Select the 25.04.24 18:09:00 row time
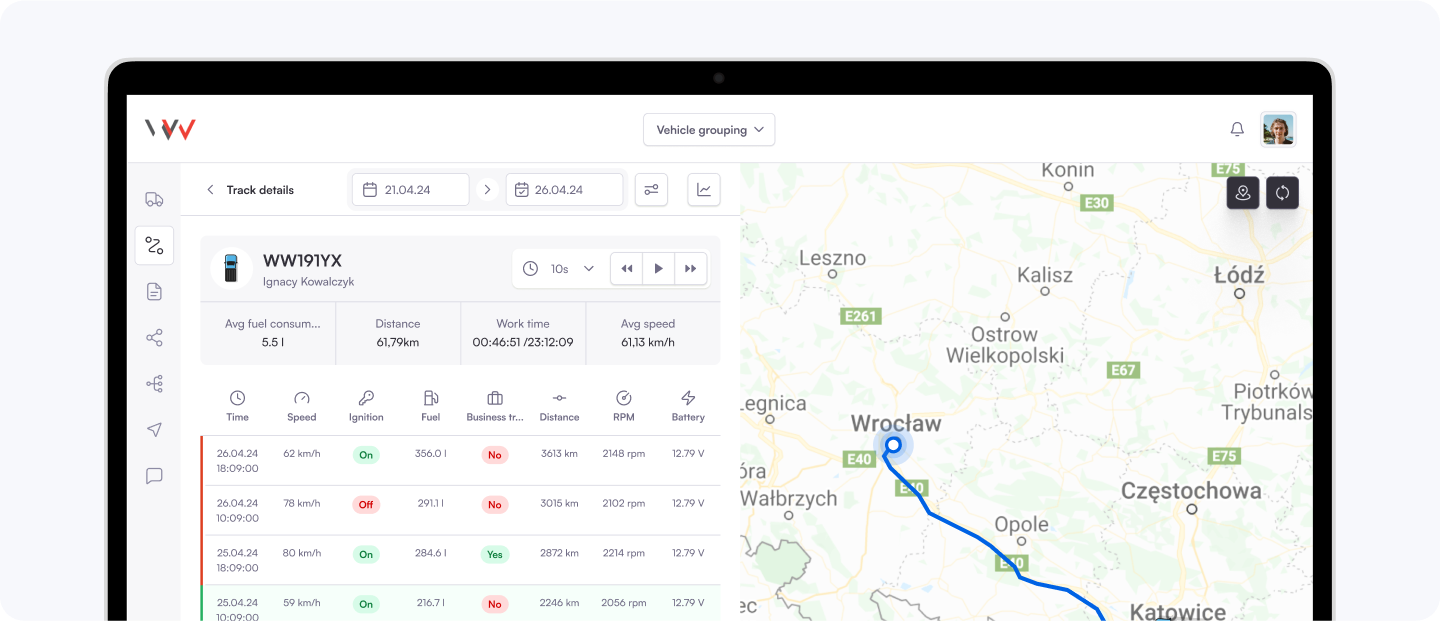Image resolution: width=1440 pixels, height=621 pixels. pyautogui.click(x=238, y=560)
